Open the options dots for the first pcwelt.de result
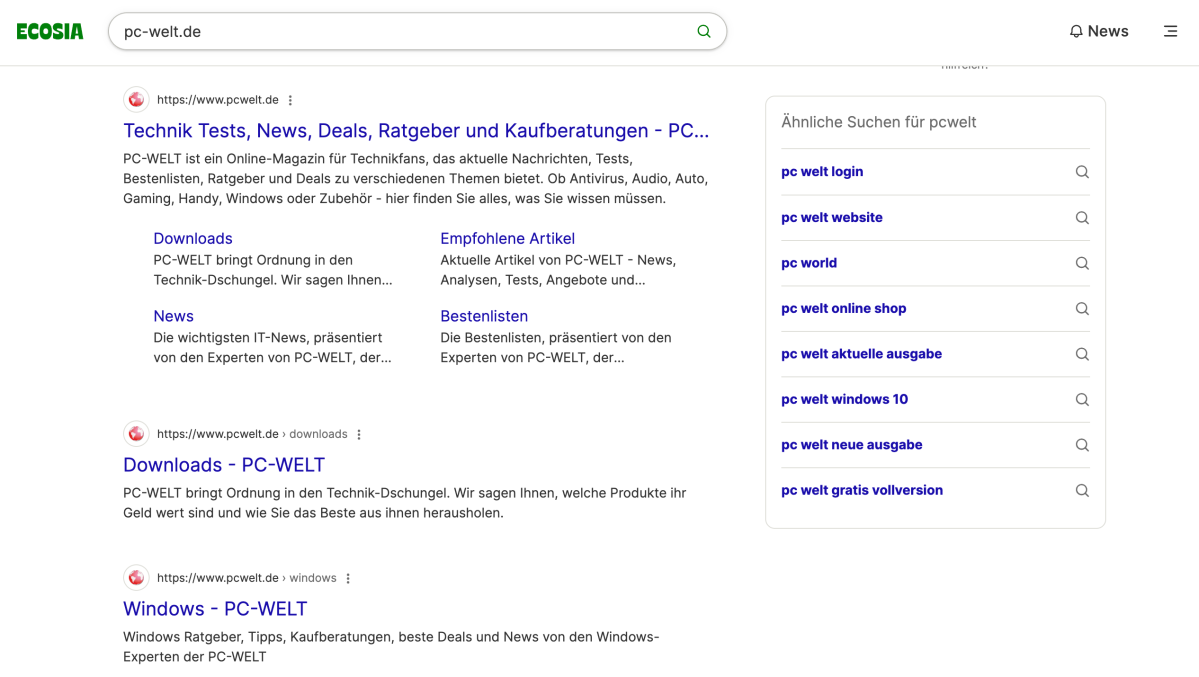 pyautogui.click(x=291, y=100)
